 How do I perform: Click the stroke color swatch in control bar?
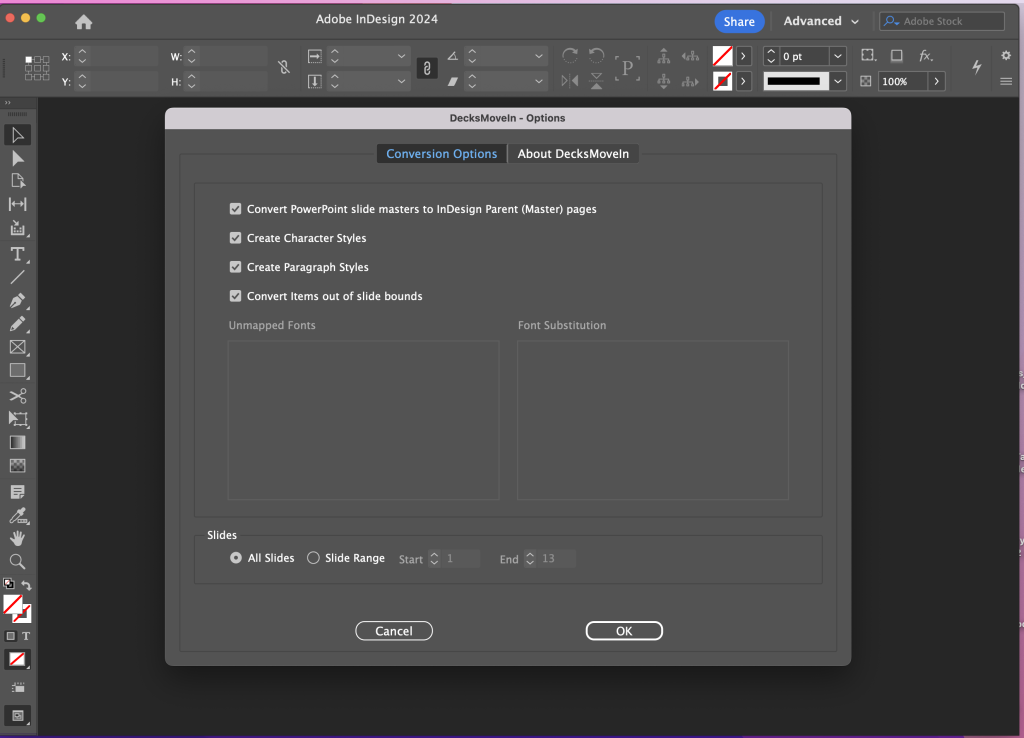pyautogui.click(x=722, y=82)
